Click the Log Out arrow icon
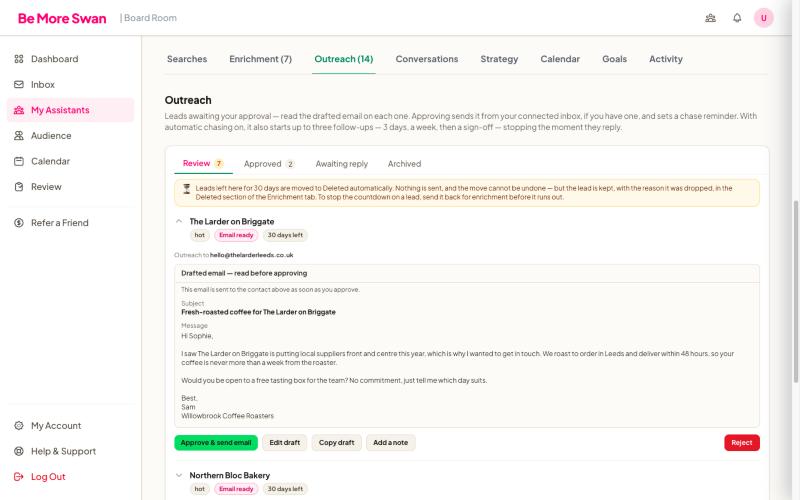Screen dimensions: 800x500 click(19, 477)
